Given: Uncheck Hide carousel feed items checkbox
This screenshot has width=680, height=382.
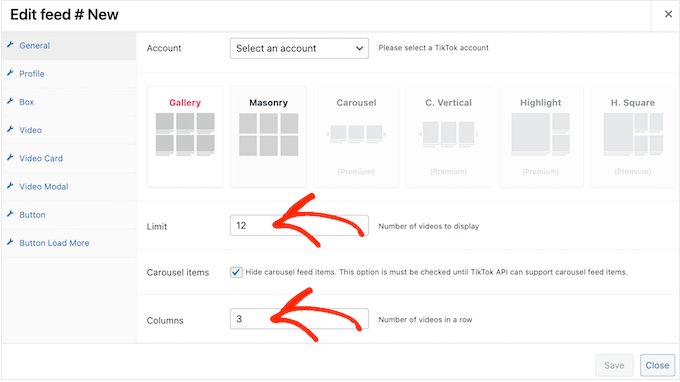Looking at the screenshot, I should click(236, 272).
